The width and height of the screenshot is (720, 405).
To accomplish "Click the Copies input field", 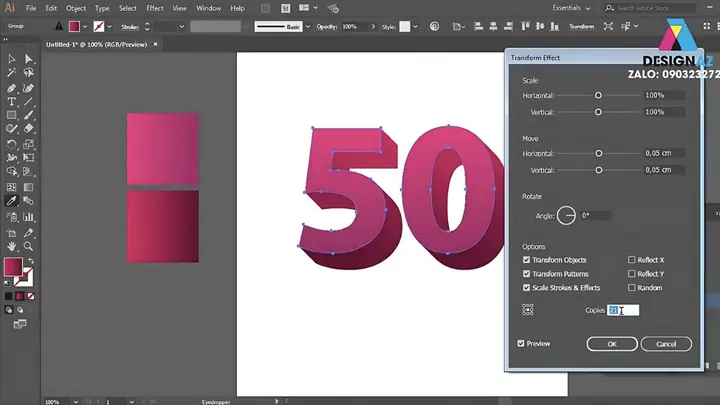I will [623, 310].
